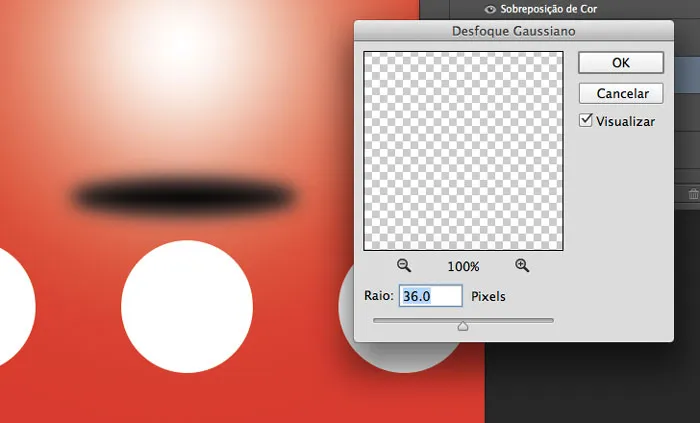
Task: Click the 100% zoom level text
Action: tap(463, 266)
